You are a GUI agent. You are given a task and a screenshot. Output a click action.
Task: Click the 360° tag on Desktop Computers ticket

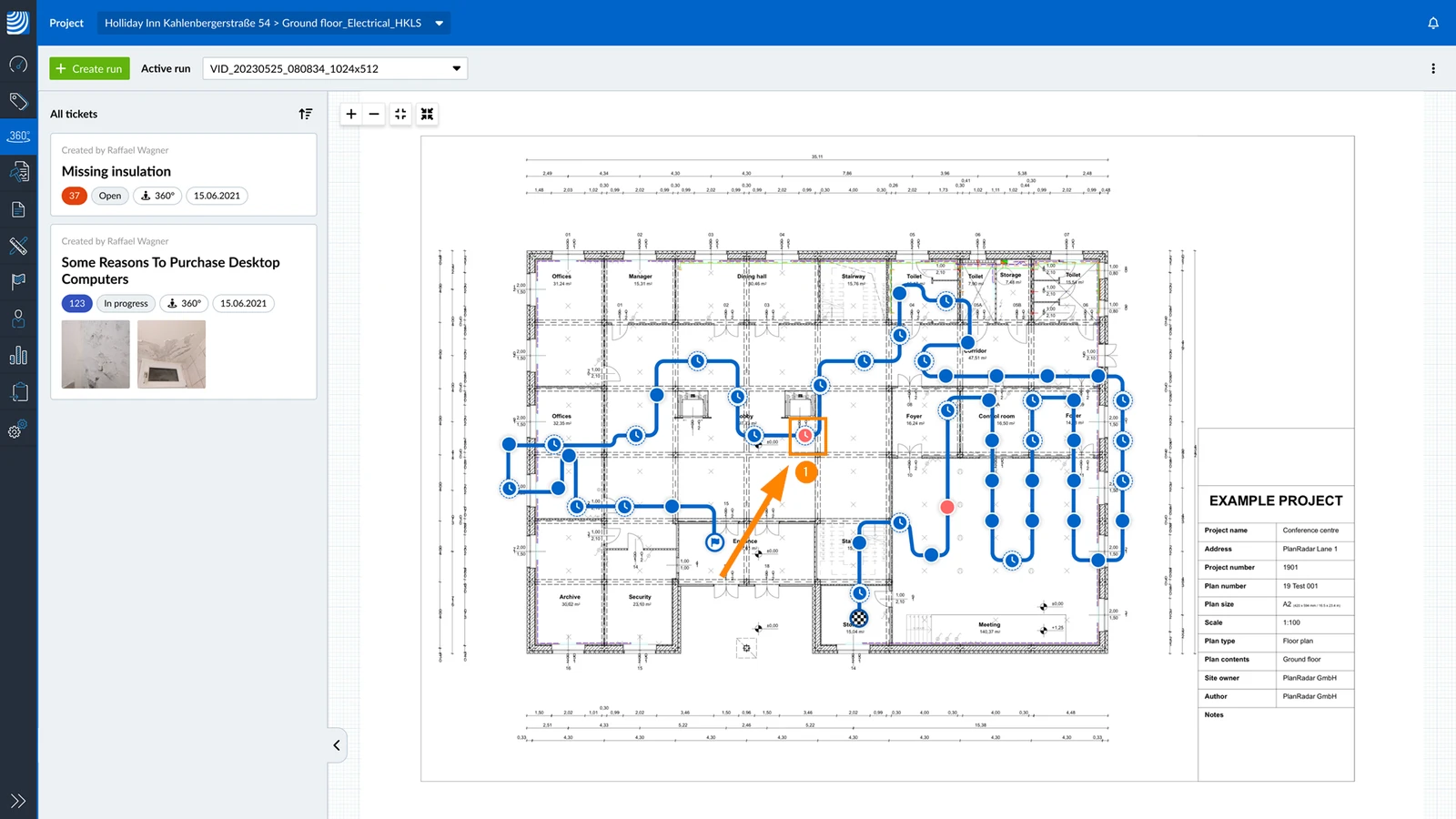tap(184, 303)
